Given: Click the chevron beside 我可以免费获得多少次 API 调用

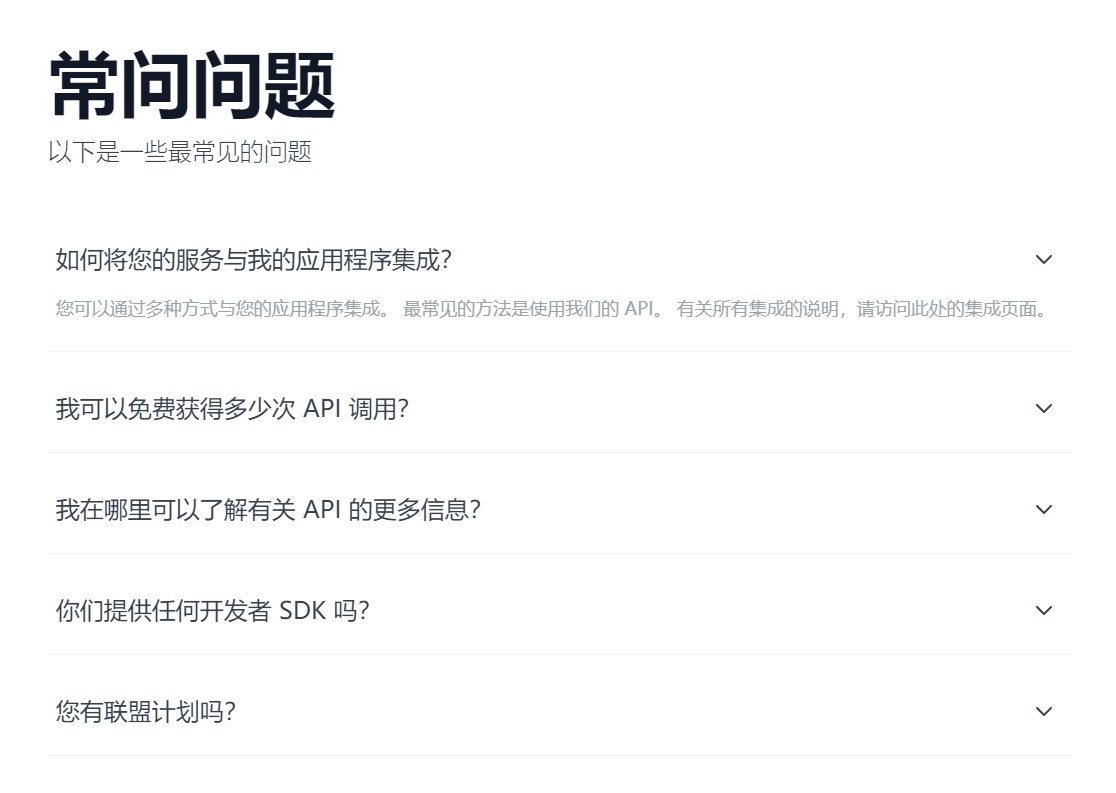Looking at the screenshot, I should [x=1044, y=409].
